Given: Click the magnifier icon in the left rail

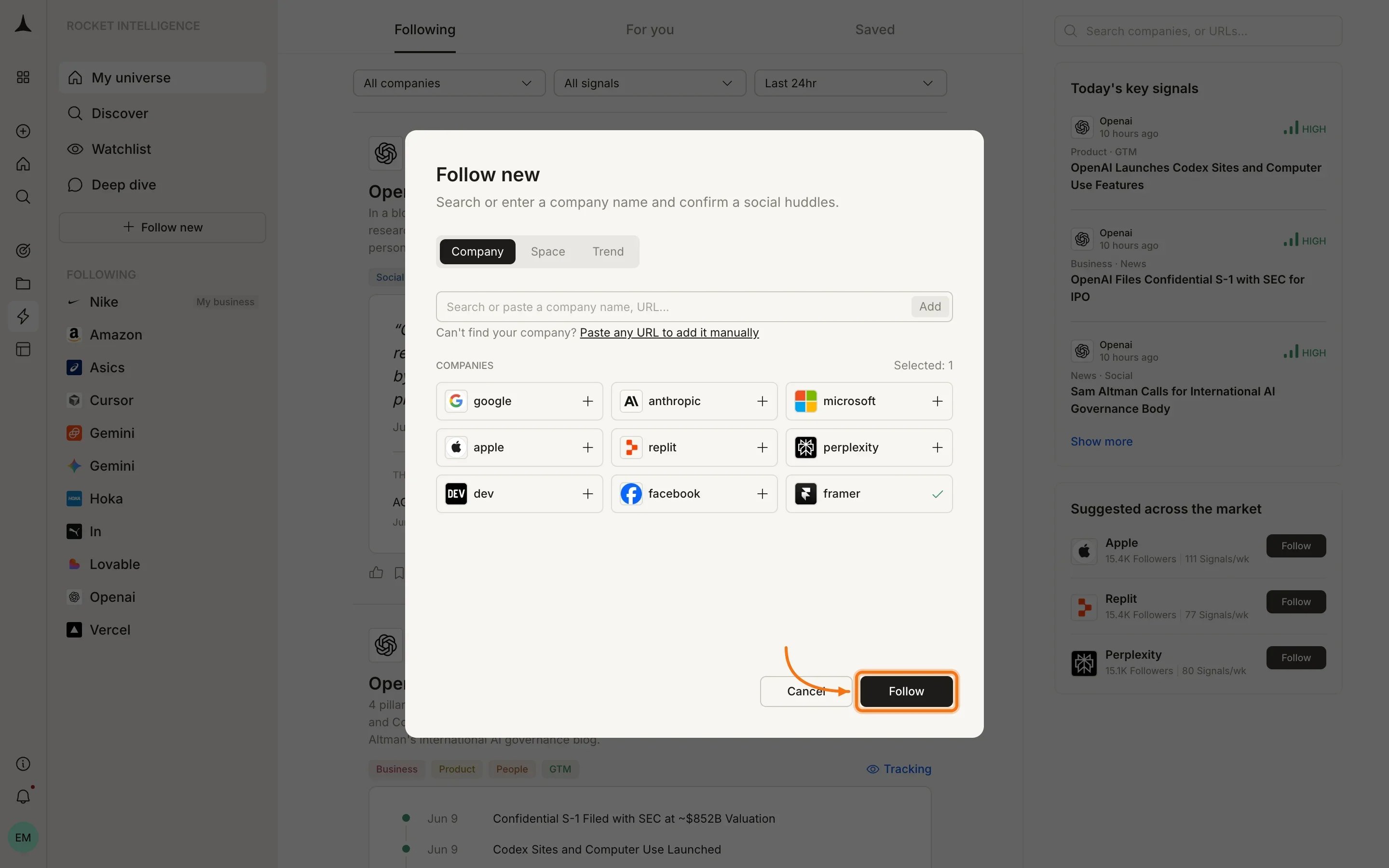Looking at the screenshot, I should pos(23,197).
